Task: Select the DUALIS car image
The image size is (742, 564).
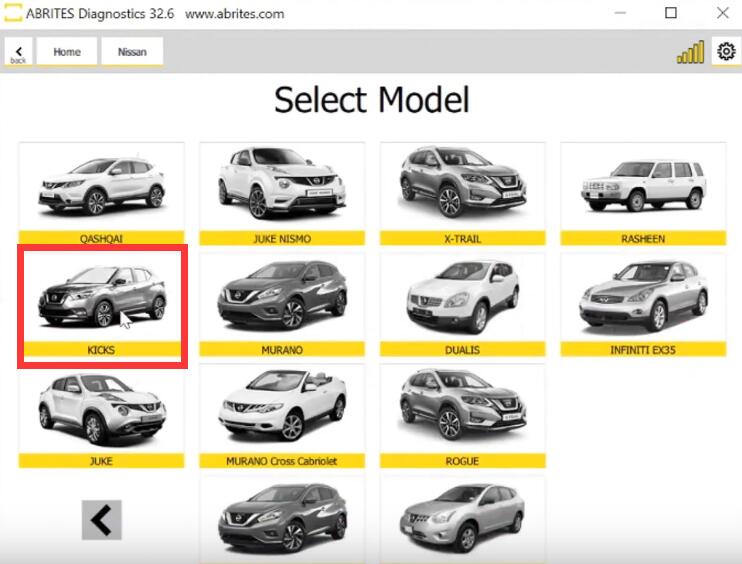Action: tap(463, 297)
